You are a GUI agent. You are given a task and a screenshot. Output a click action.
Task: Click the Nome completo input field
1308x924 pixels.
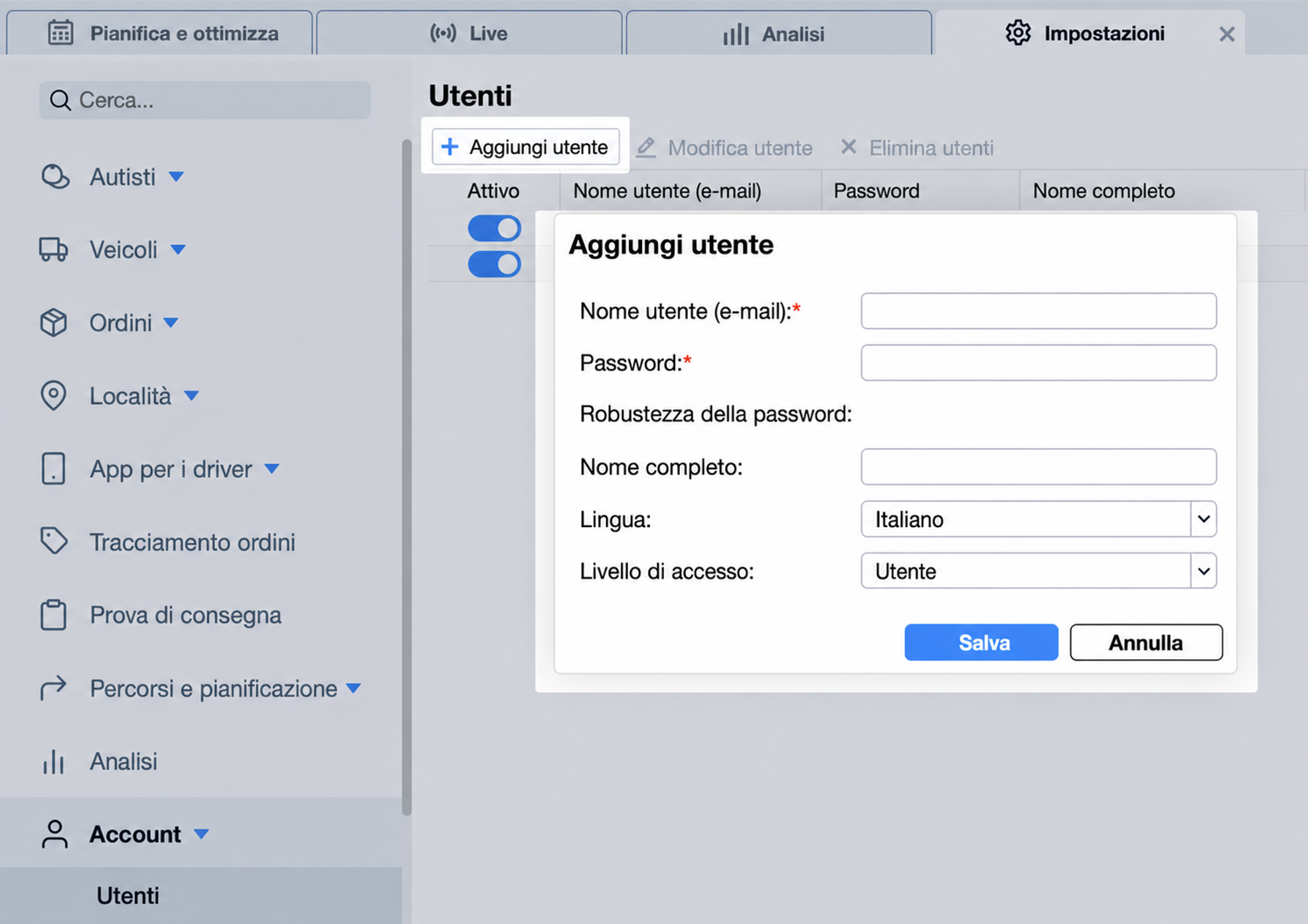tap(1038, 467)
